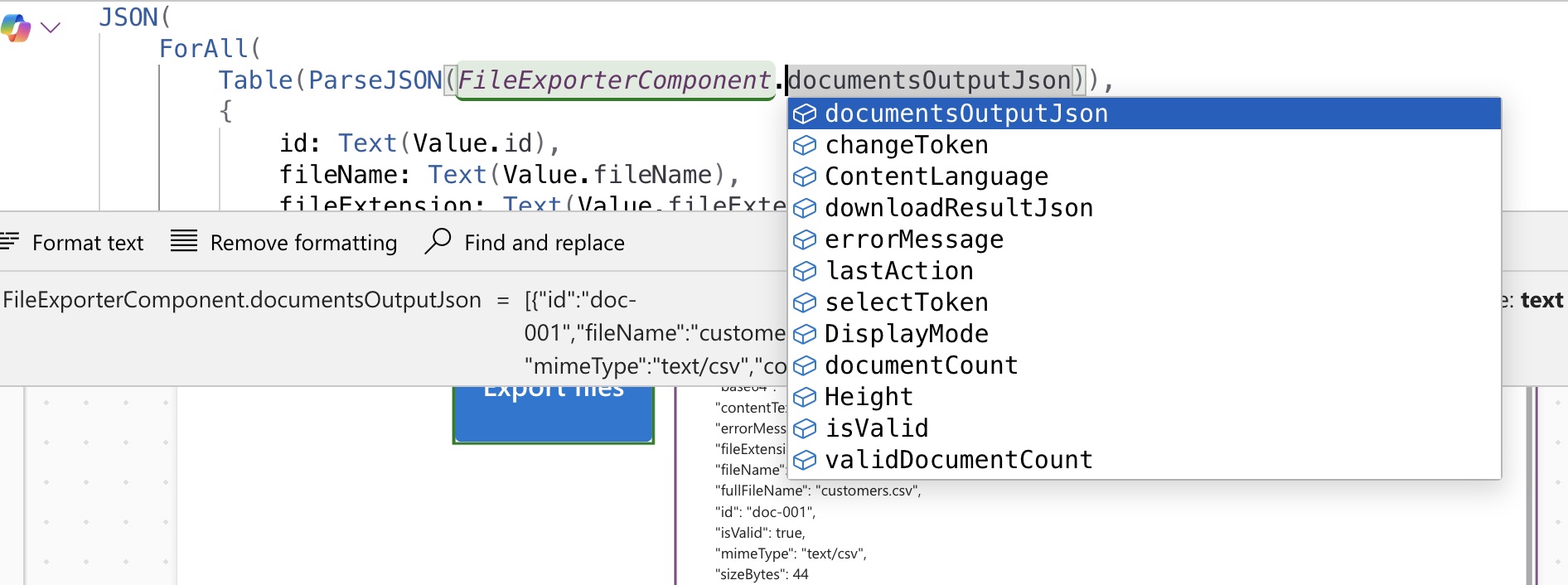The image size is (1568, 585).
Task: Click the cube icon beside DisplayMode
Action: 805,334
